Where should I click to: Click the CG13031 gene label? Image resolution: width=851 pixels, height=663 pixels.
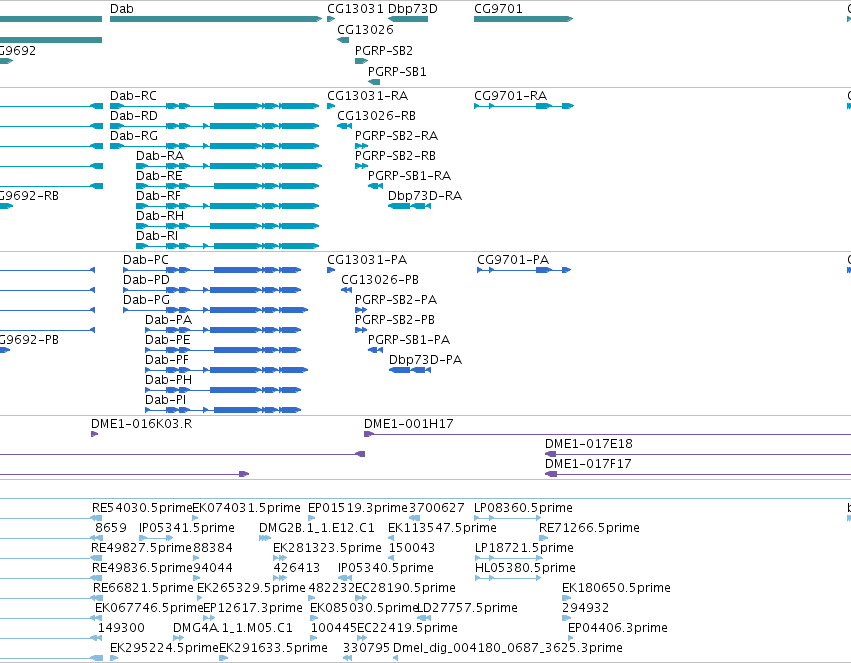(355, 9)
